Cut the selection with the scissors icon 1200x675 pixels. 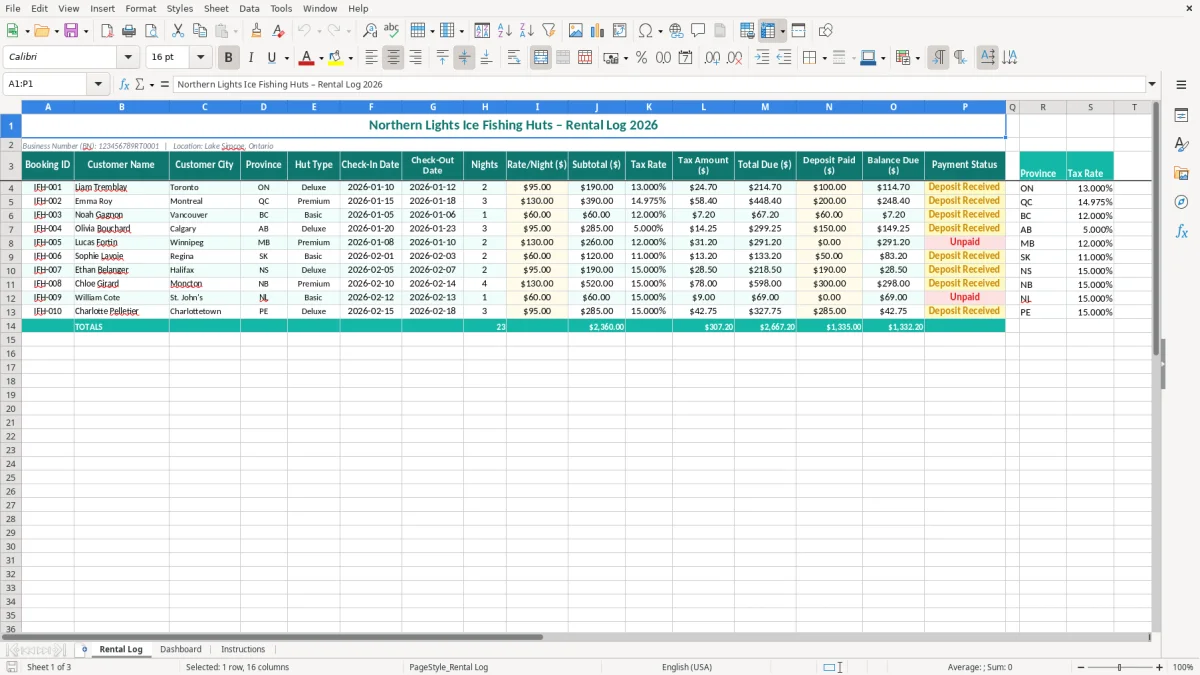point(178,31)
